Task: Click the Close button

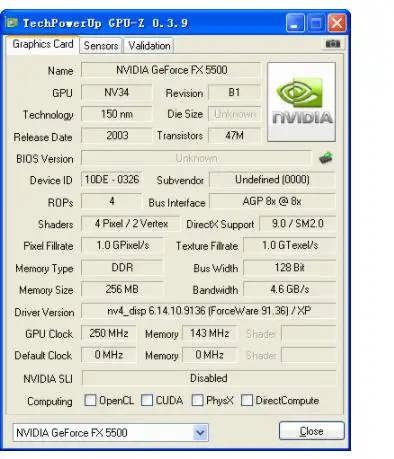Action: (x=311, y=431)
